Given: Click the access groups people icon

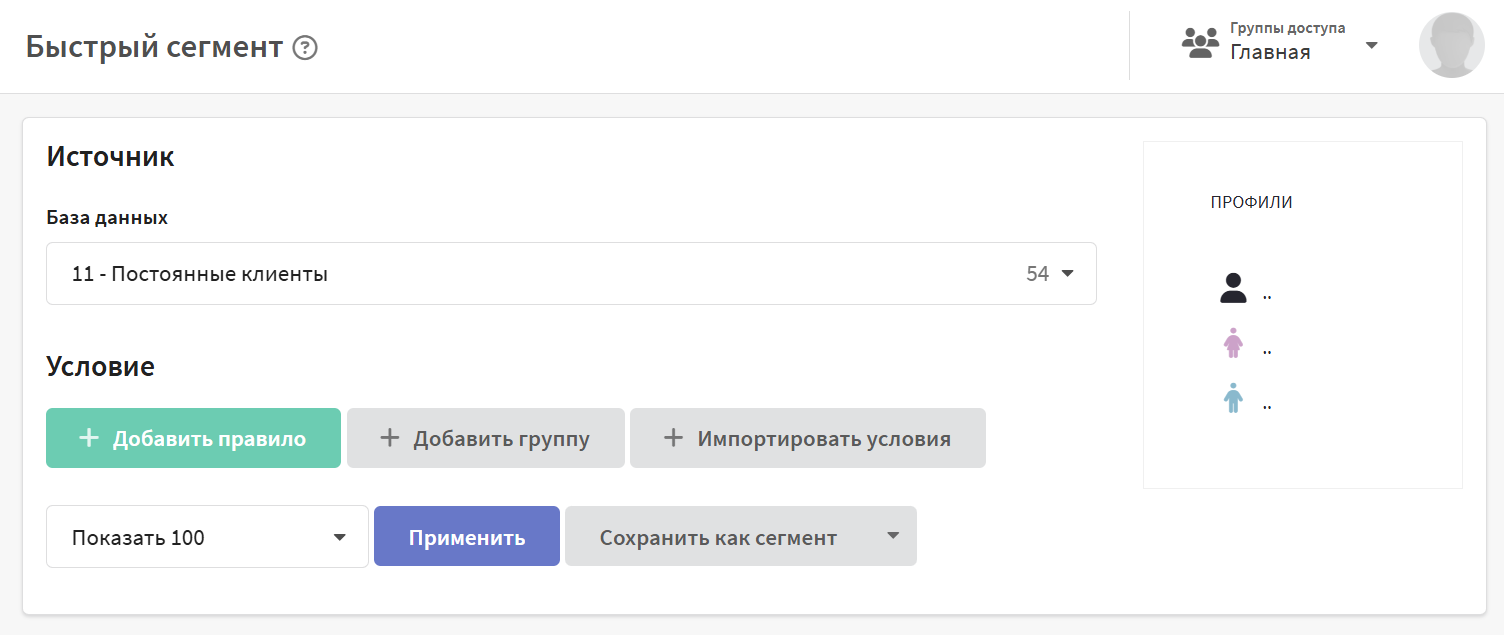Looking at the screenshot, I should 1200,44.
